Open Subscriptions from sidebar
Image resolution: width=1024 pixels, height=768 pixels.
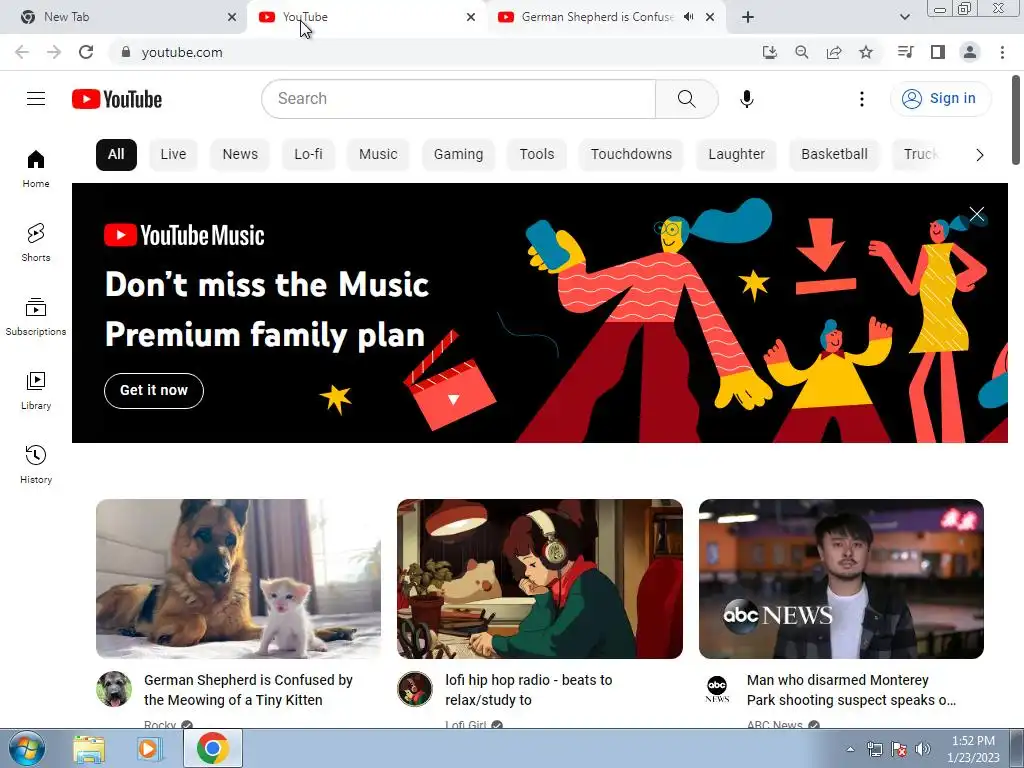tap(36, 317)
